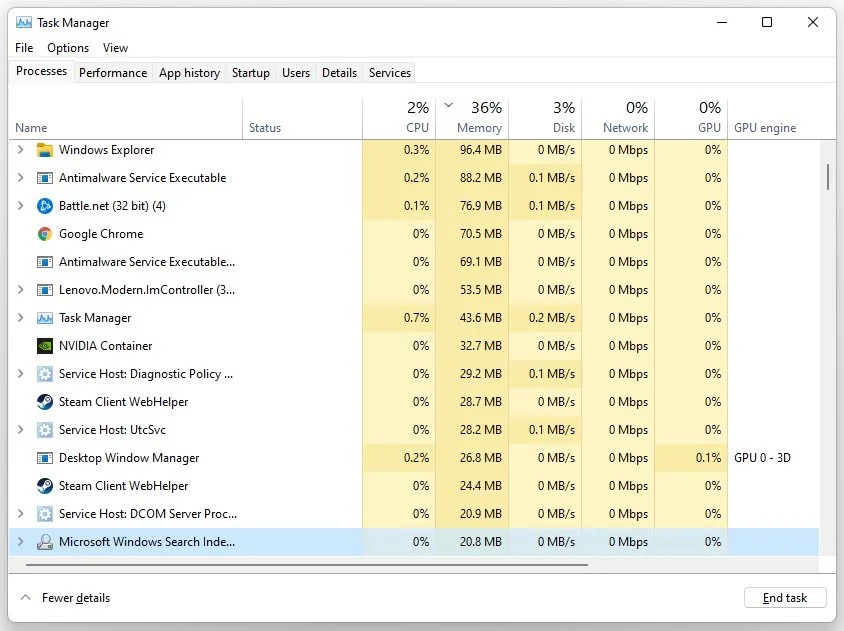The width and height of the screenshot is (844, 631).
Task: Switch to the Users tab
Action: coord(296,73)
